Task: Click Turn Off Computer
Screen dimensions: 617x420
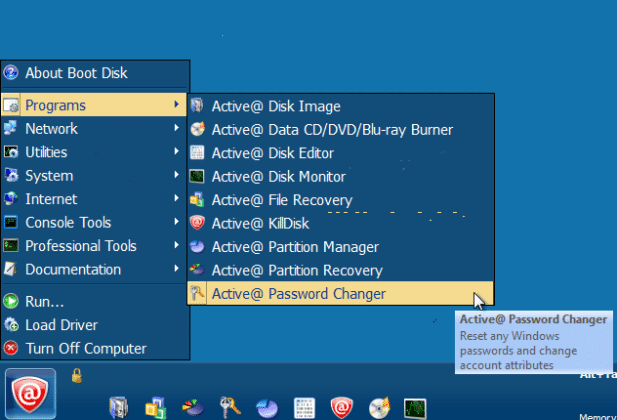Action: point(94,348)
